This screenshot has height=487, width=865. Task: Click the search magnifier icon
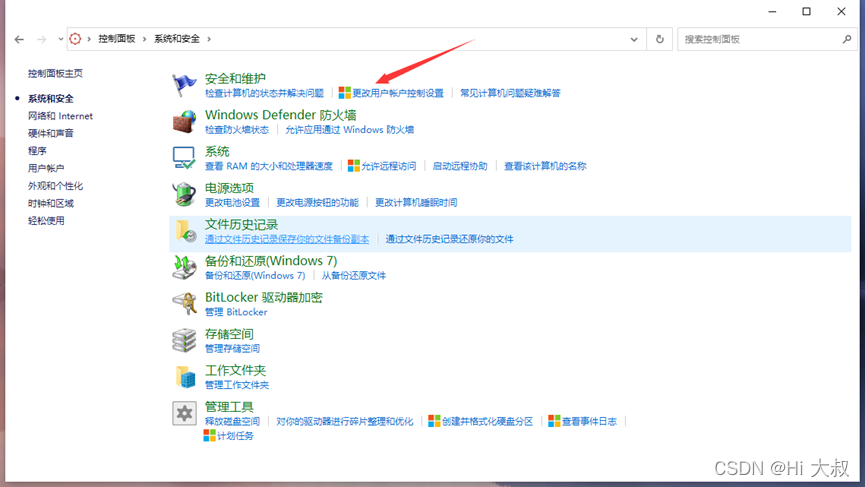(x=847, y=39)
